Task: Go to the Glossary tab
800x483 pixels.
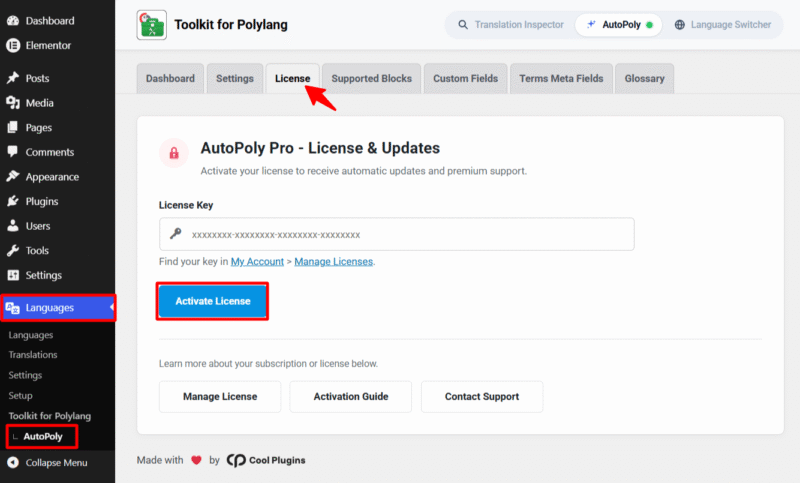Action: (644, 79)
